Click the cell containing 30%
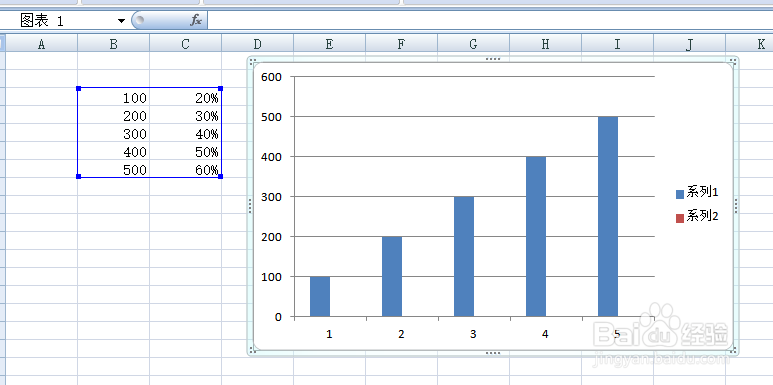 [185, 115]
